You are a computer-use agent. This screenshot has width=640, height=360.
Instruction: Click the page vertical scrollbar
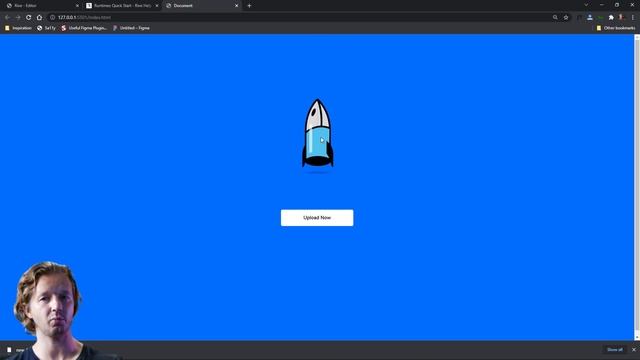(637, 187)
